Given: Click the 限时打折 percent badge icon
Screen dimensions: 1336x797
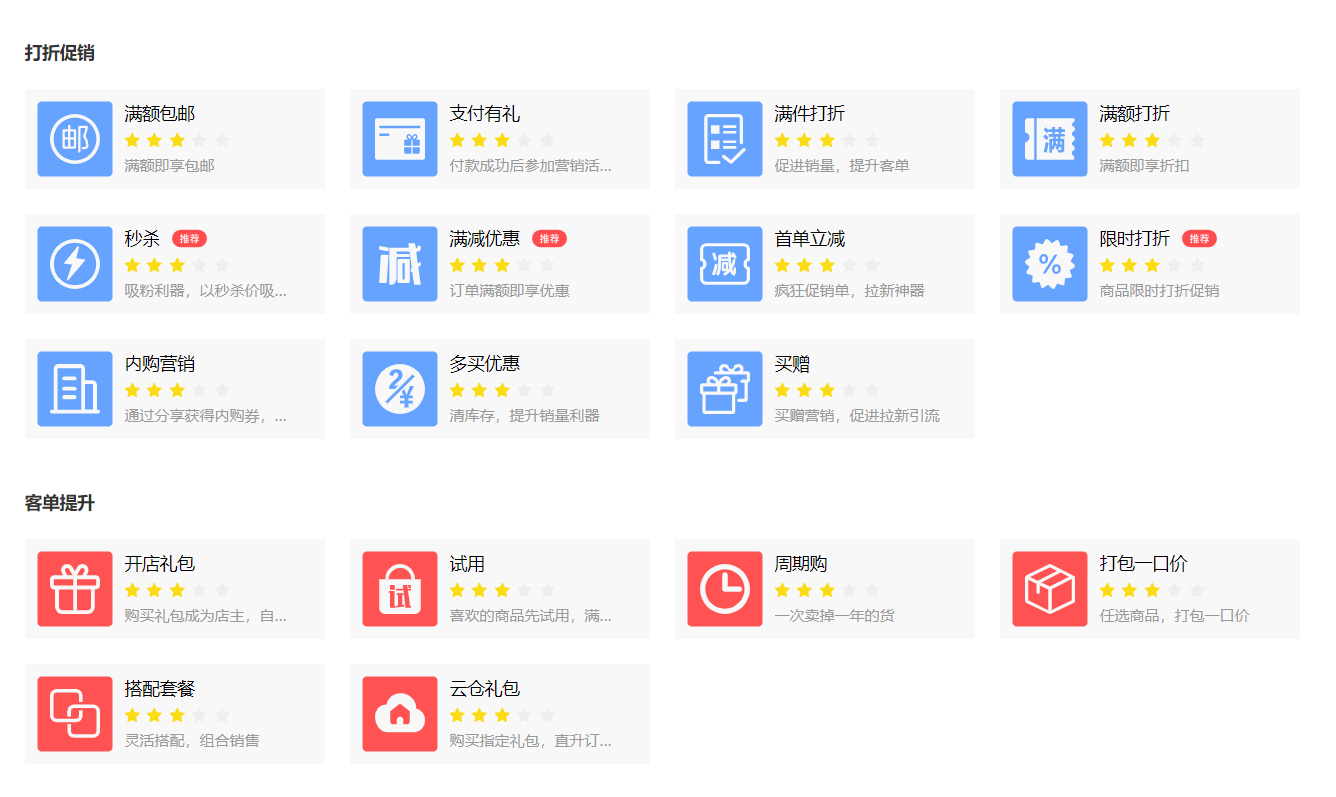Looking at the screenshot, I should pyautogui.click(x=1050, y=264).
